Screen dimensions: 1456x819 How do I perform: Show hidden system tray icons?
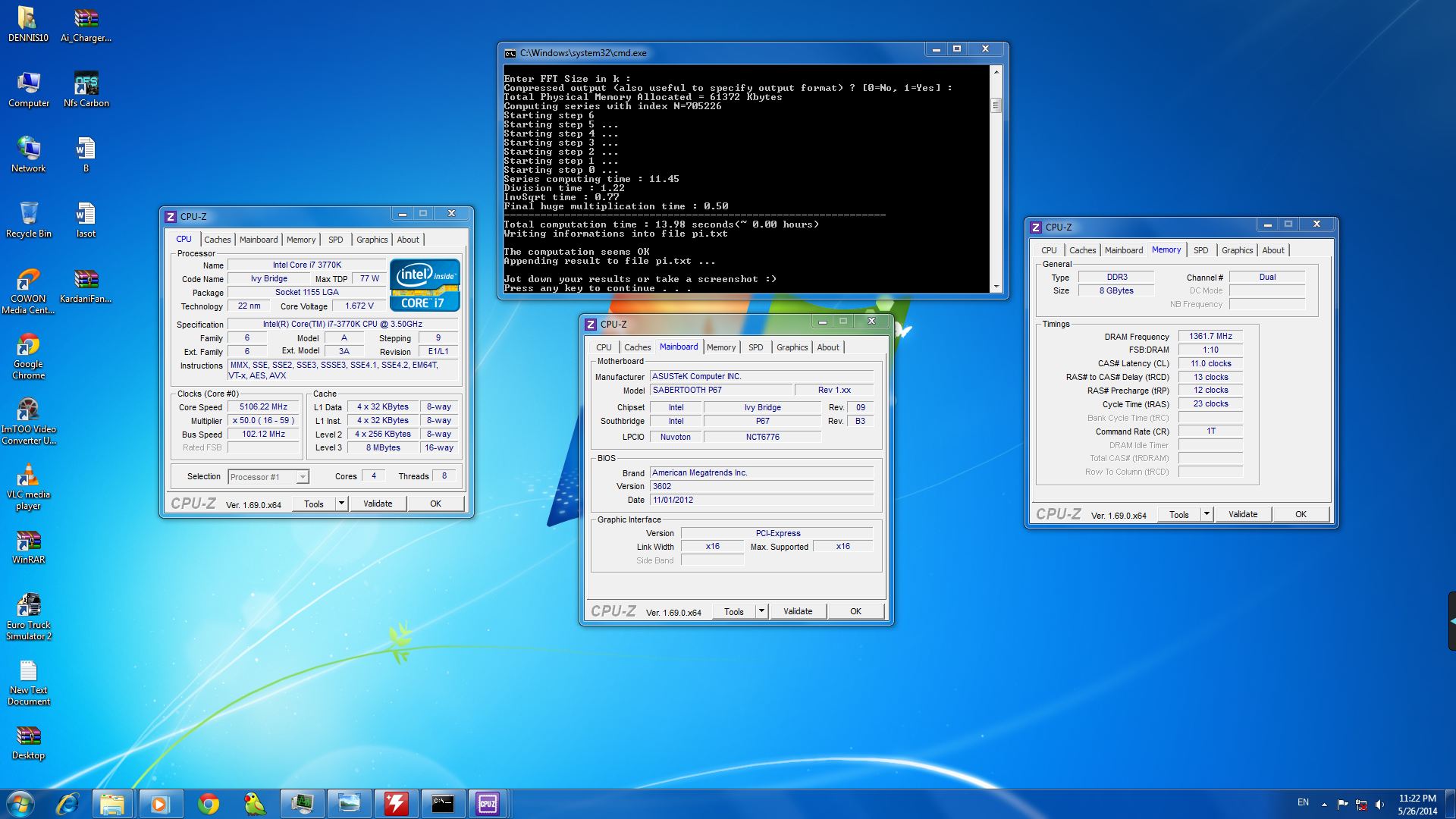[x=1324, y=804]
